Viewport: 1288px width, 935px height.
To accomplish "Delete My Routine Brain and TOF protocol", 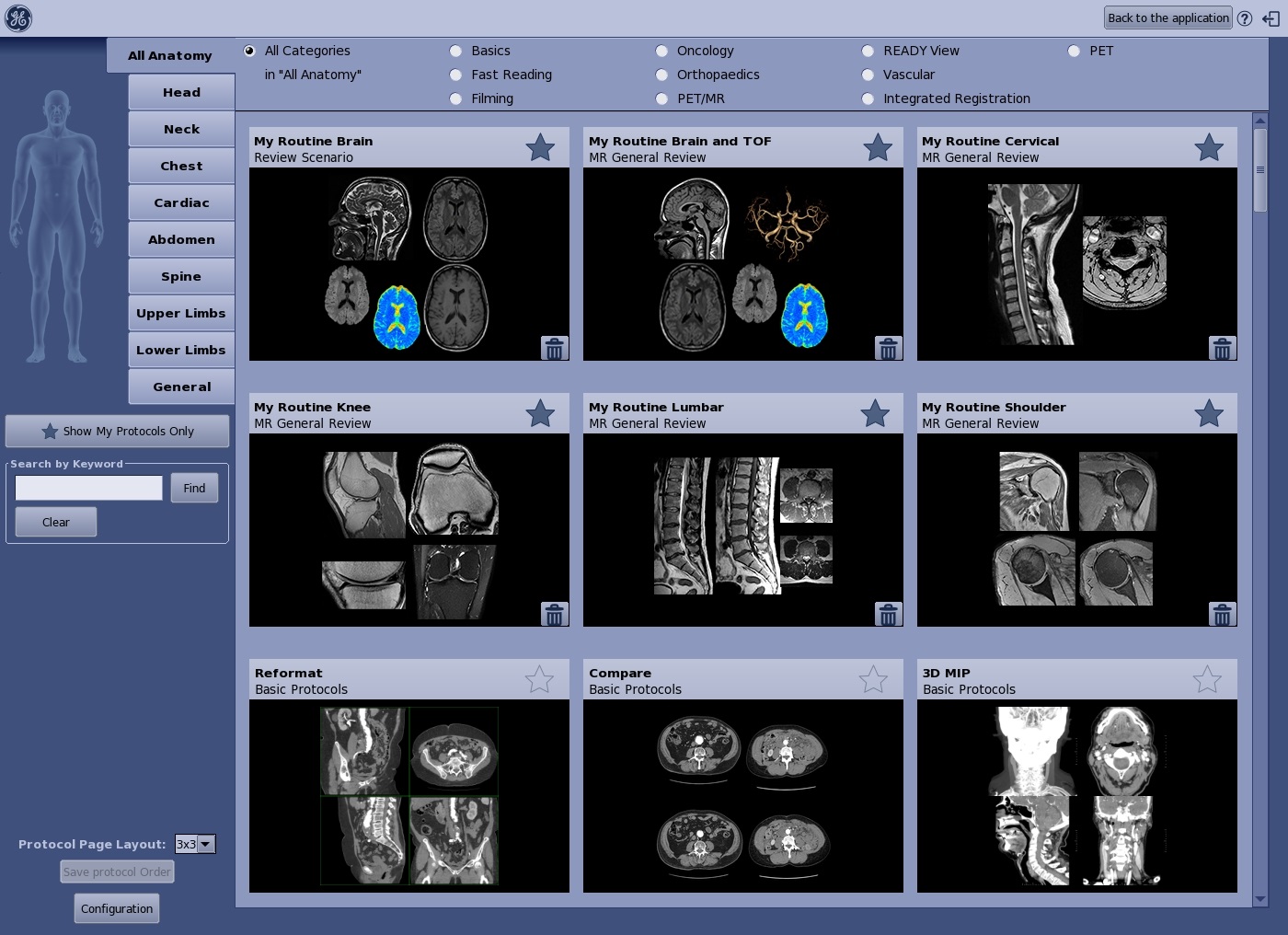I will (888, 349).
